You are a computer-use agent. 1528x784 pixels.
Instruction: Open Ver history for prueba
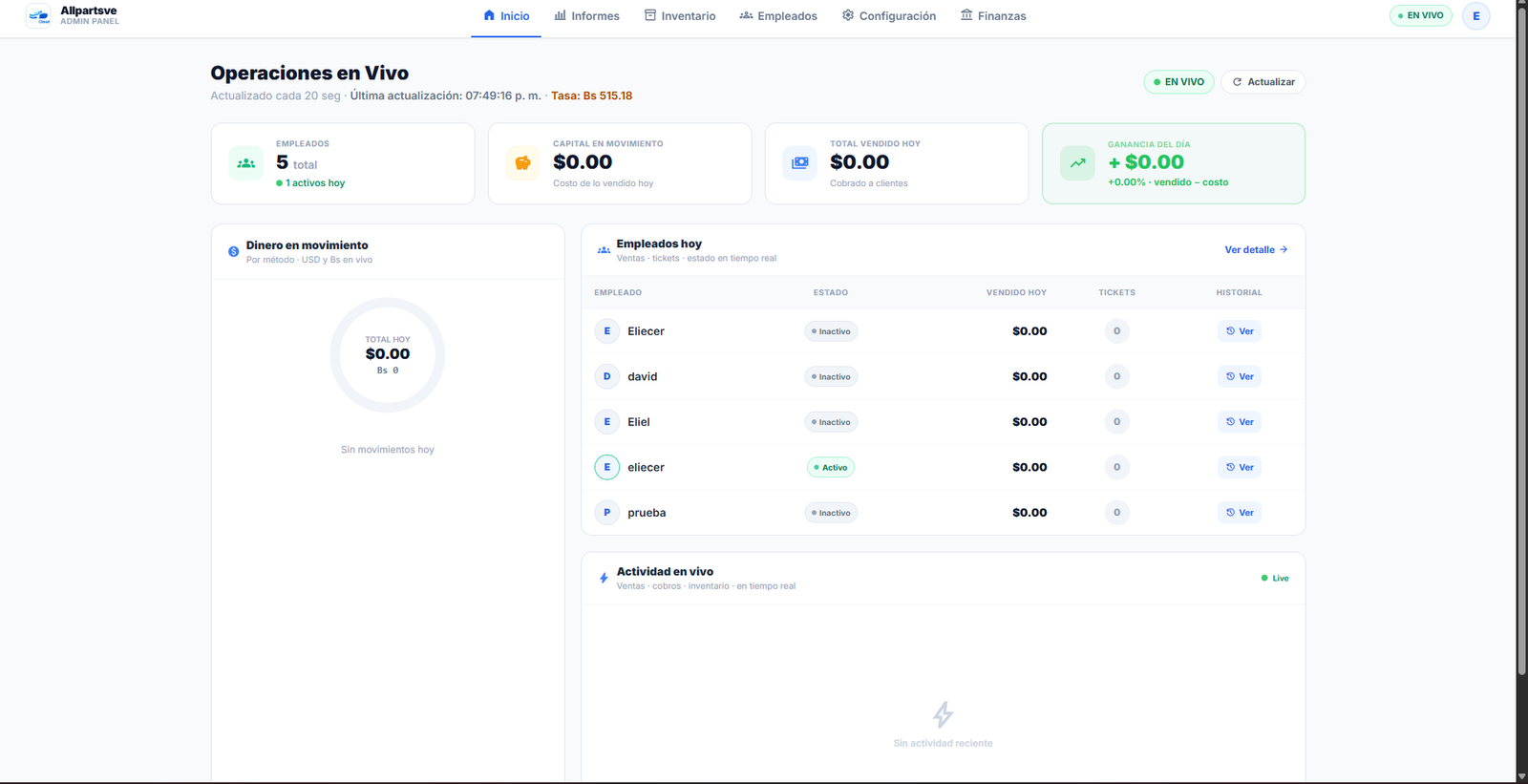(1240, 513)
